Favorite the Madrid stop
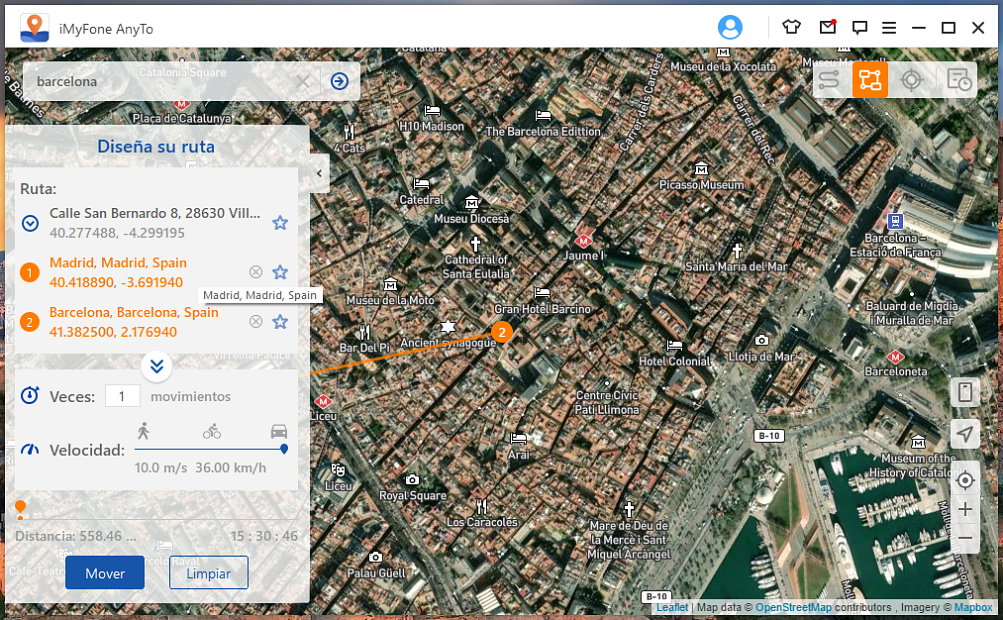 pos(280,272)
